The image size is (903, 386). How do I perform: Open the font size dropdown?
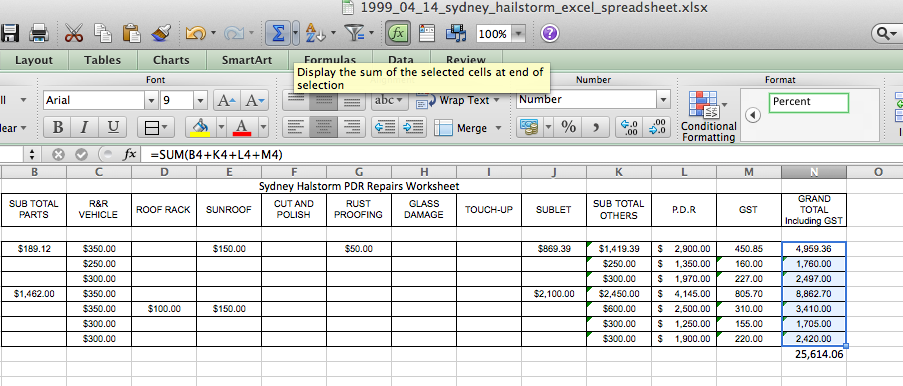click(200, 100)
